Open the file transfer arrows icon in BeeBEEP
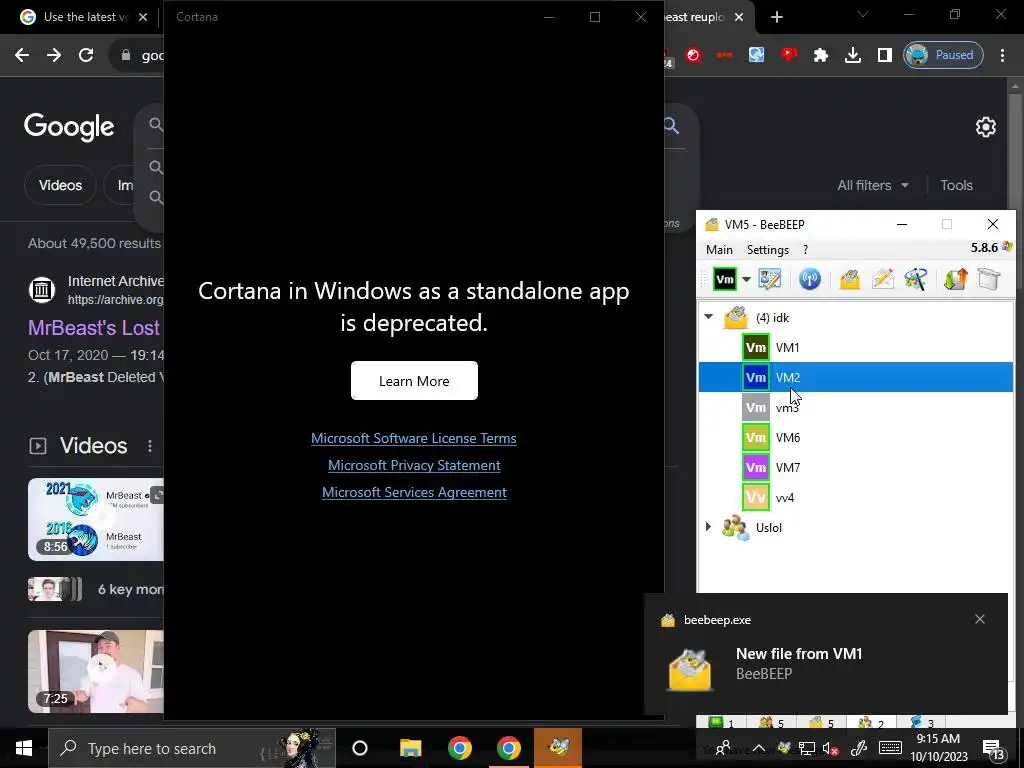The height and width of the screenshot is (768, 1024). coord(955,280)
